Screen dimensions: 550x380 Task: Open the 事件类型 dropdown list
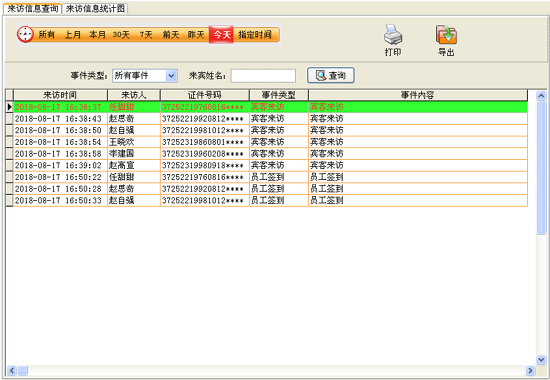tap(171, 75)
